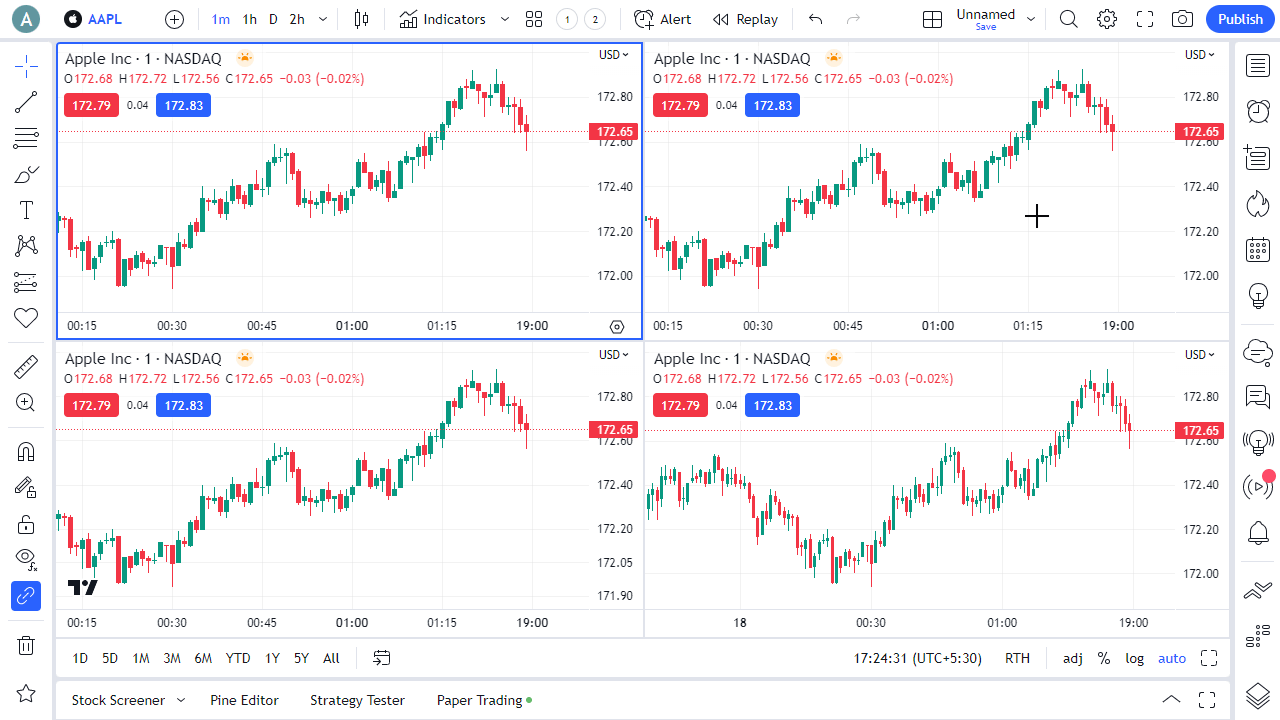Click the magnet mode icon
The height and width of the screenshot is (720, 1280).
26,451
